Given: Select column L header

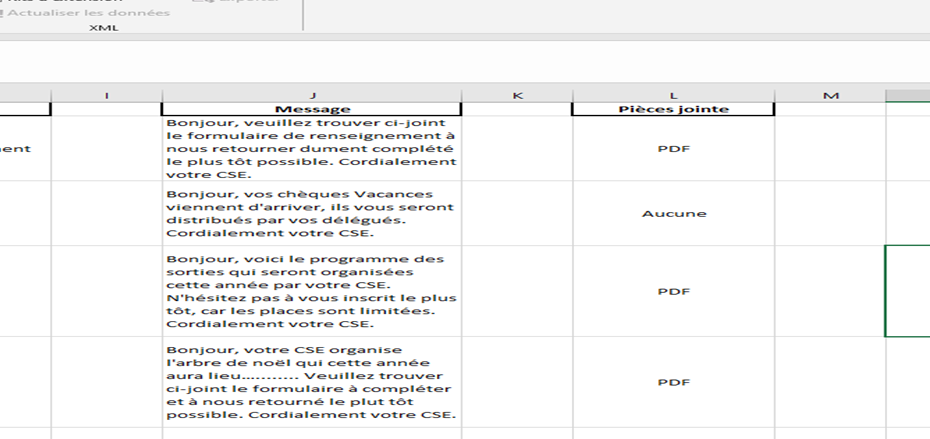Looking at the screenshot, I should point(673,95).
